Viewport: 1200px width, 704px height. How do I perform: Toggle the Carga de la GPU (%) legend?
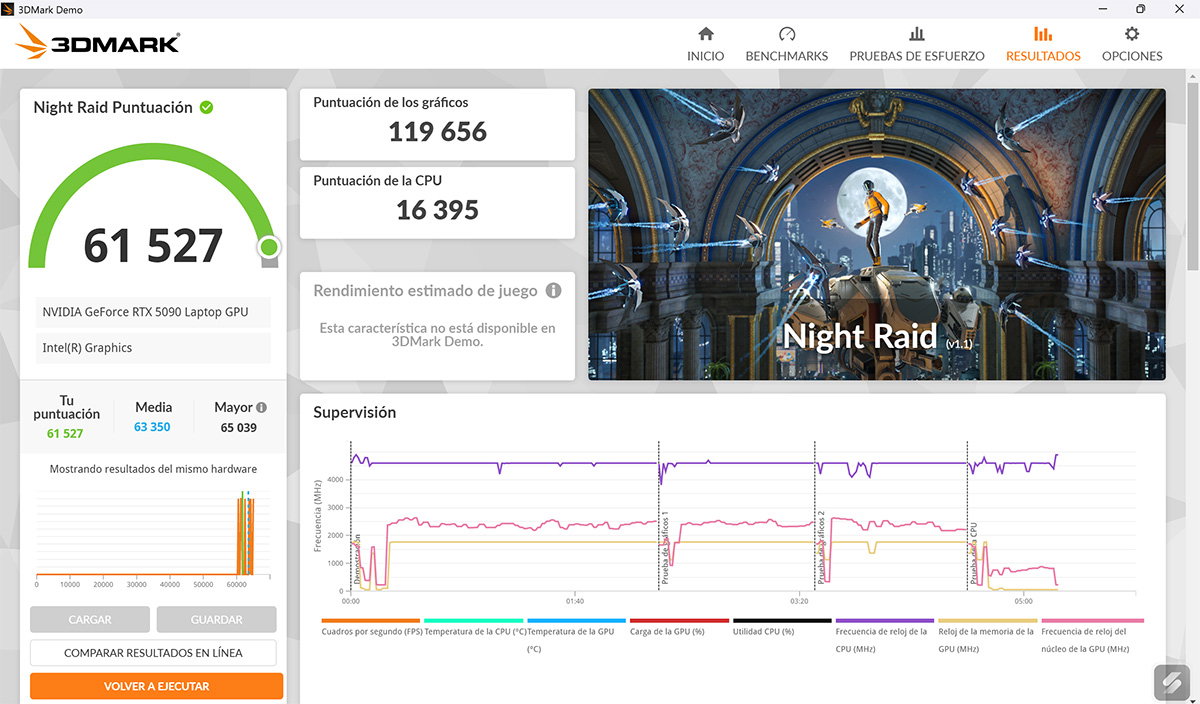tap(679, 630)
